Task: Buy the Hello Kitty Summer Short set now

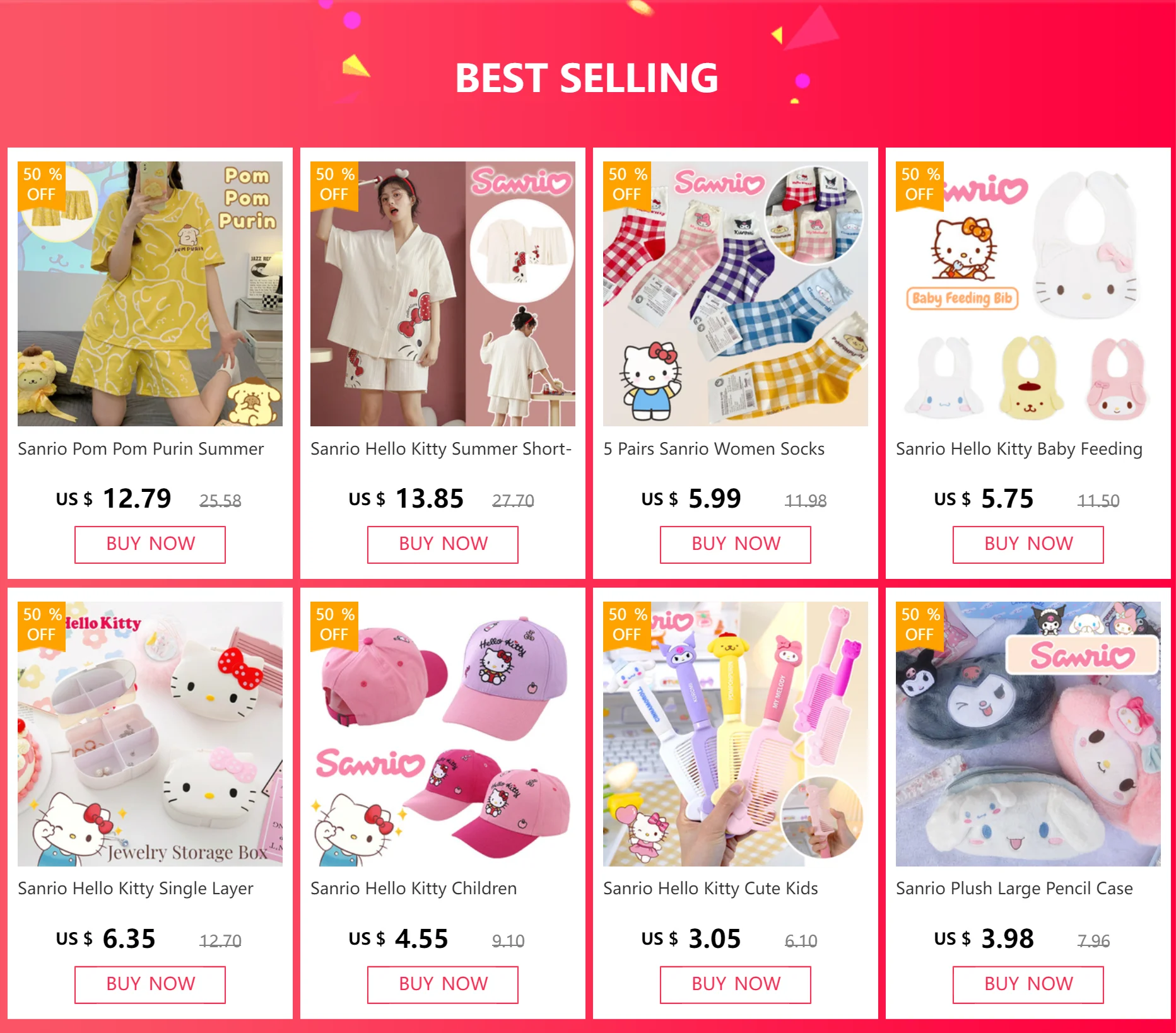Action: click(443, 545)
